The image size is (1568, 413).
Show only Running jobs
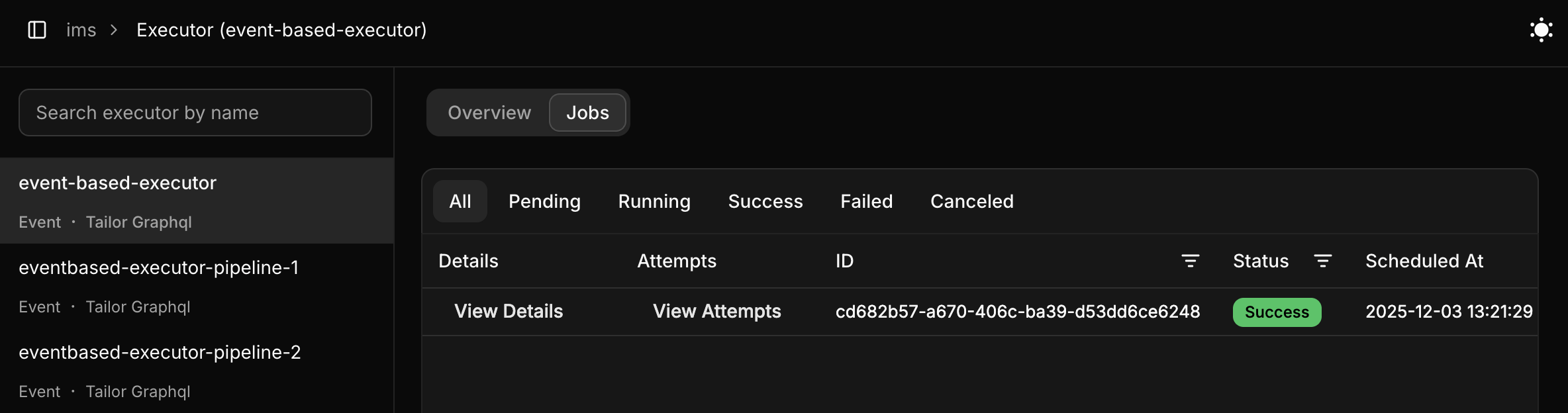[x=653, y=201]
